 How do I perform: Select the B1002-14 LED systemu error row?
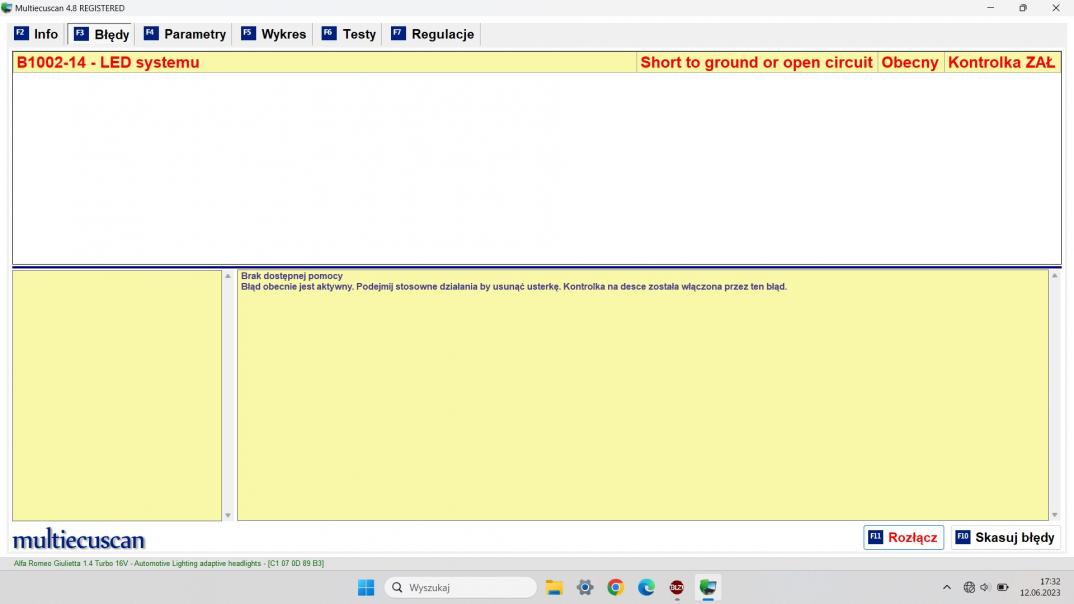[x=537, y=62]
